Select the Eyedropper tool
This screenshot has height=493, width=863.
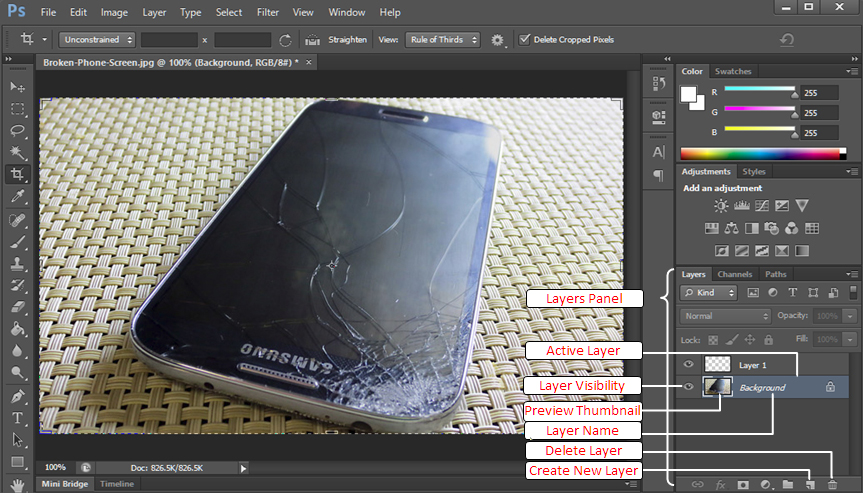(x=17, y=196)
